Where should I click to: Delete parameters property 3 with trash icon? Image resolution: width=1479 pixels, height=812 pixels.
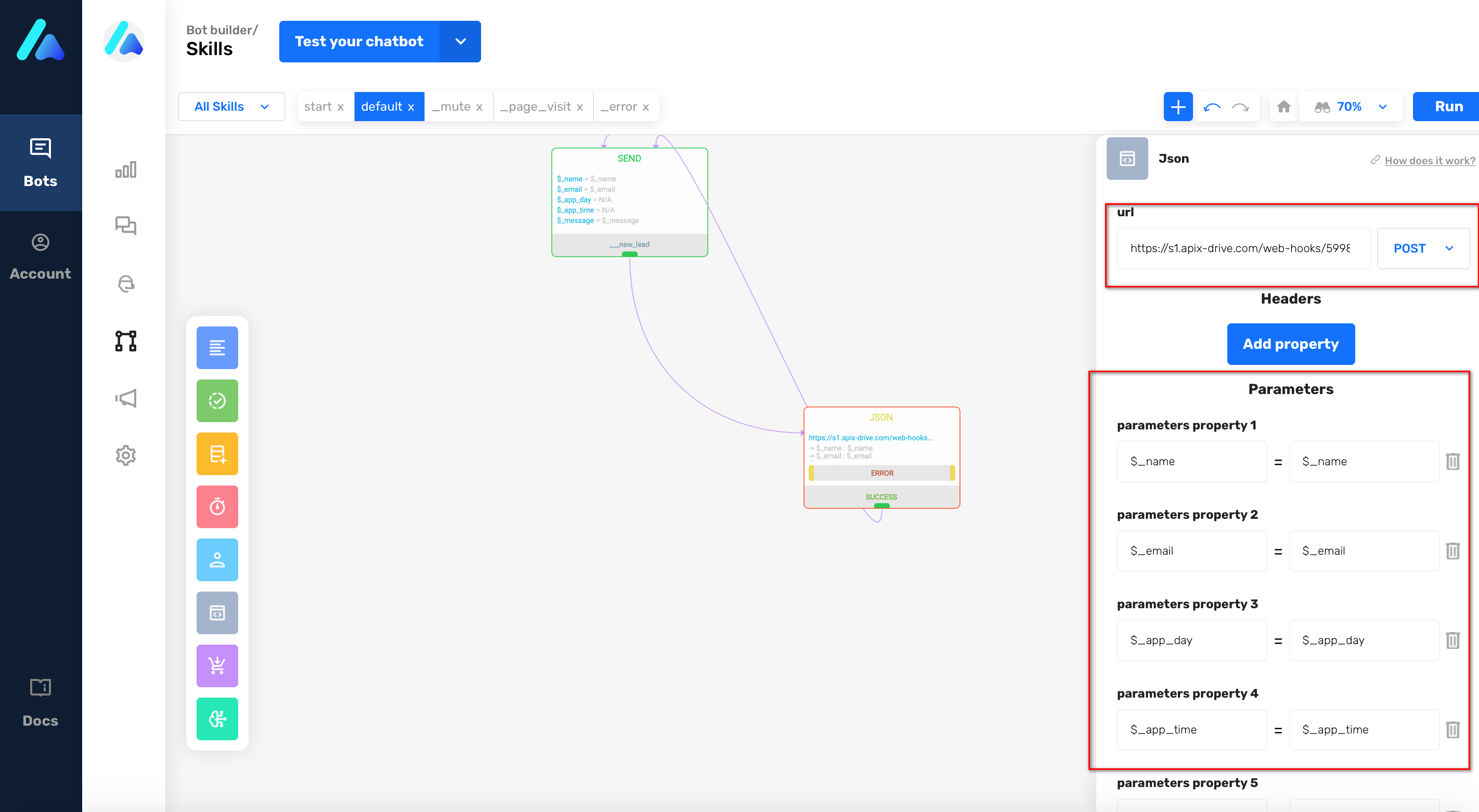[1452, 640]
